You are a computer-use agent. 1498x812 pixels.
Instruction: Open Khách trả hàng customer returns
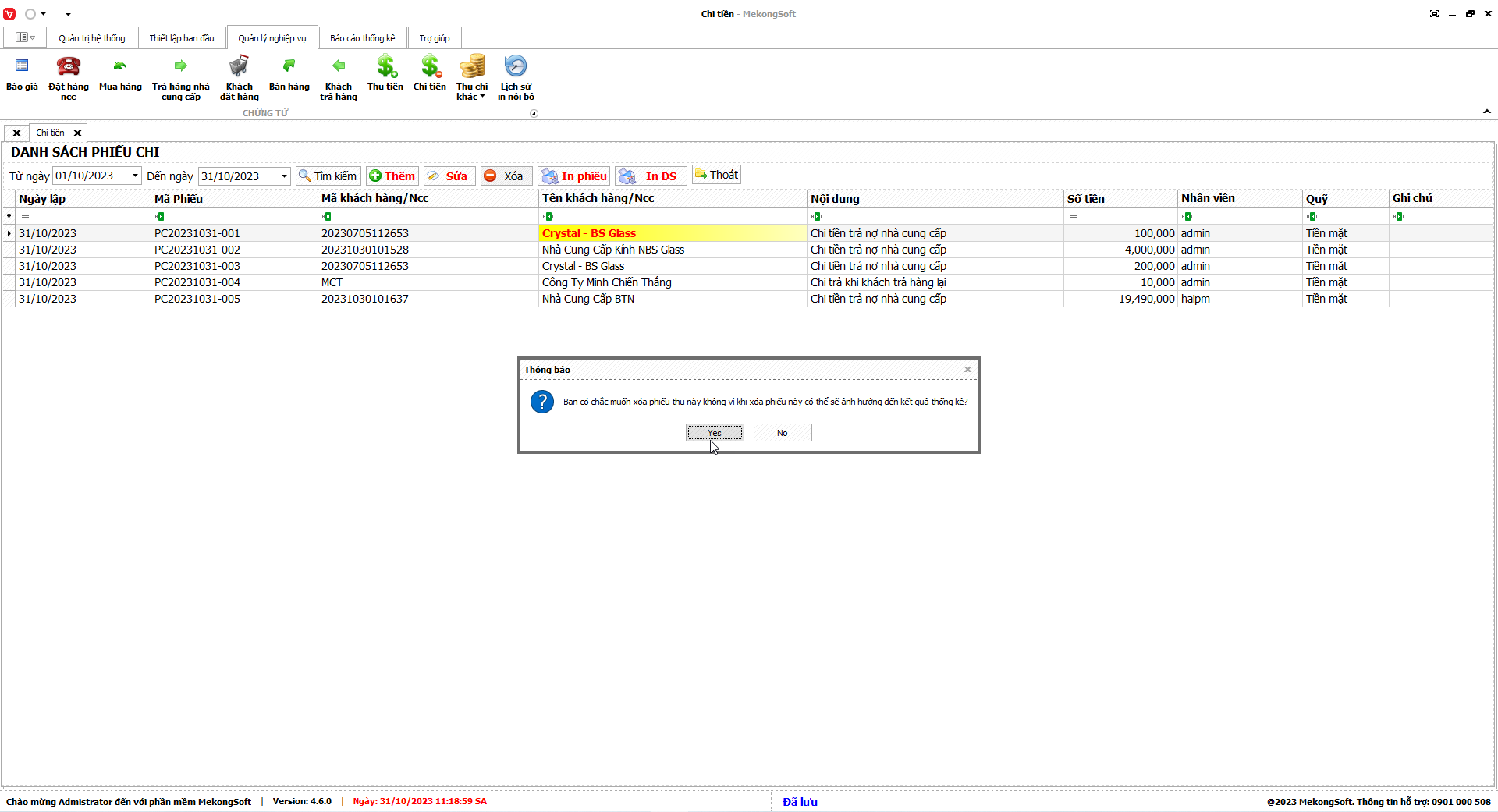pos(339,78)
